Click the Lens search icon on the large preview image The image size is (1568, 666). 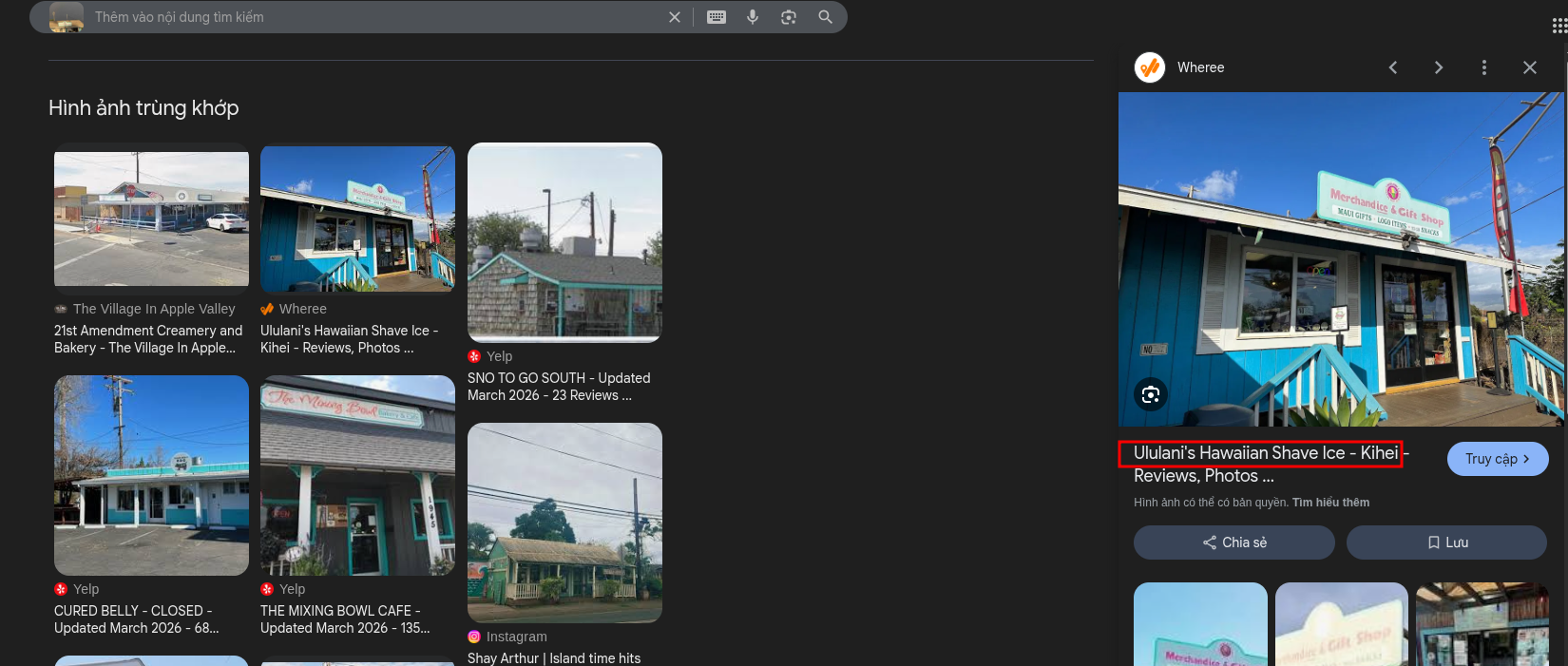point(1151,394)
